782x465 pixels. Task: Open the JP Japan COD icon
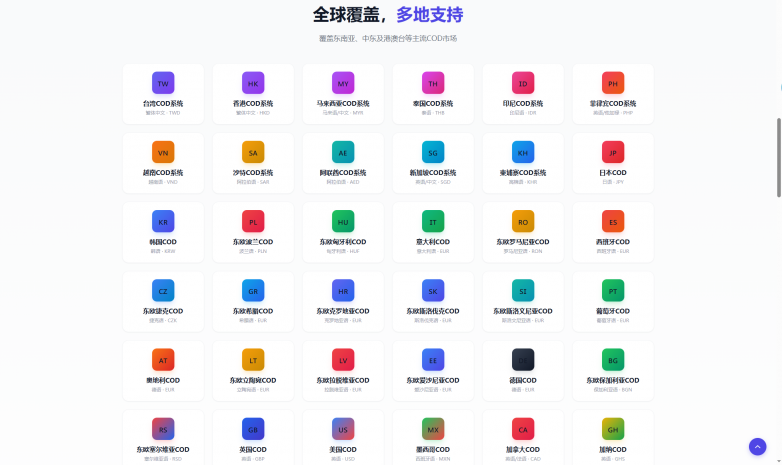pos(613,152)
